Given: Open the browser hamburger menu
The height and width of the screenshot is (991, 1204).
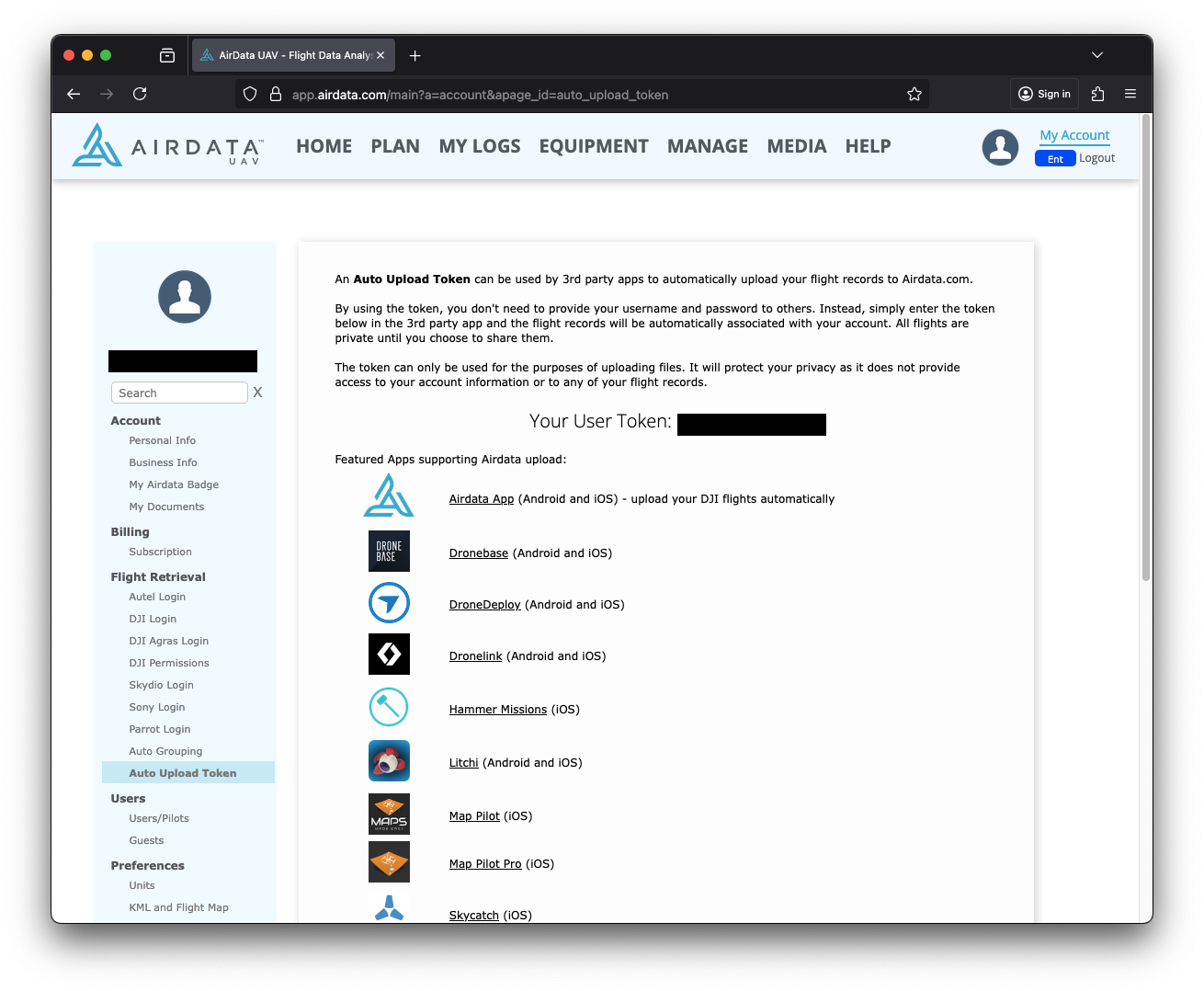Looking at the screenshot, I should click(1130, 94).
